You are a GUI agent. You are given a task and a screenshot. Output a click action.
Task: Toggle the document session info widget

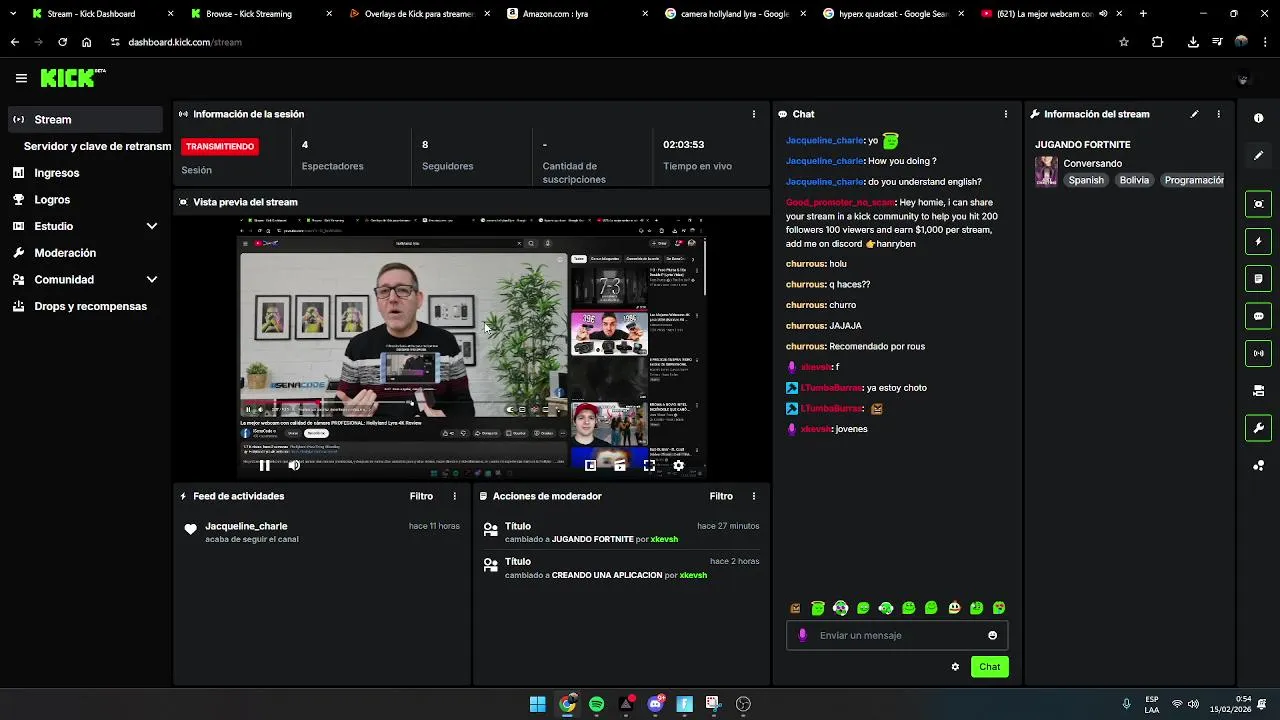coord(1258,278)
